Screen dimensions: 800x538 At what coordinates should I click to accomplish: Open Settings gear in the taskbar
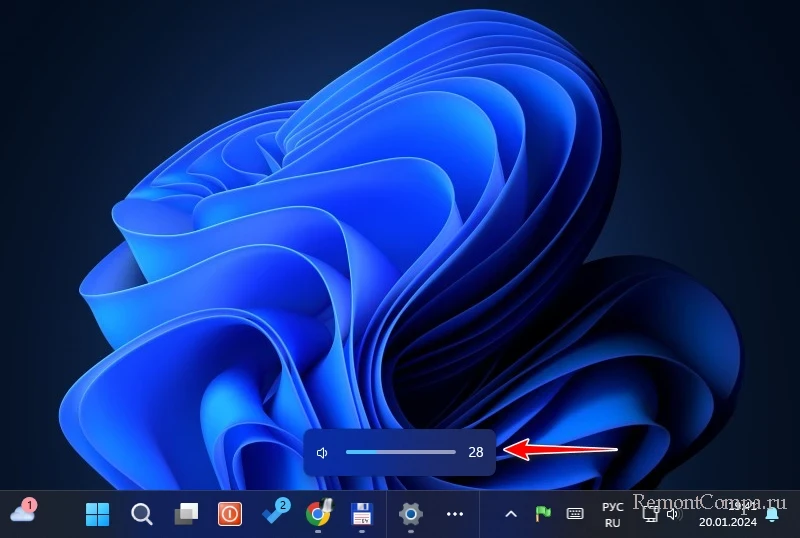click(x=411, y=514)
